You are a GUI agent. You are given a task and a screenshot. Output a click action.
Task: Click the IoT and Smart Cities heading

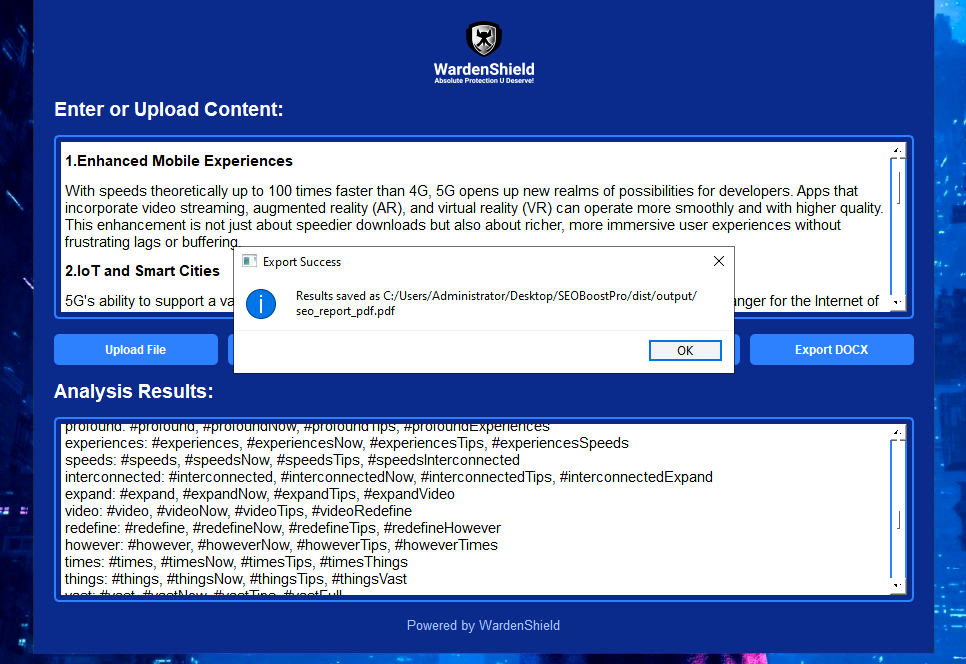(x=142, y=271)
